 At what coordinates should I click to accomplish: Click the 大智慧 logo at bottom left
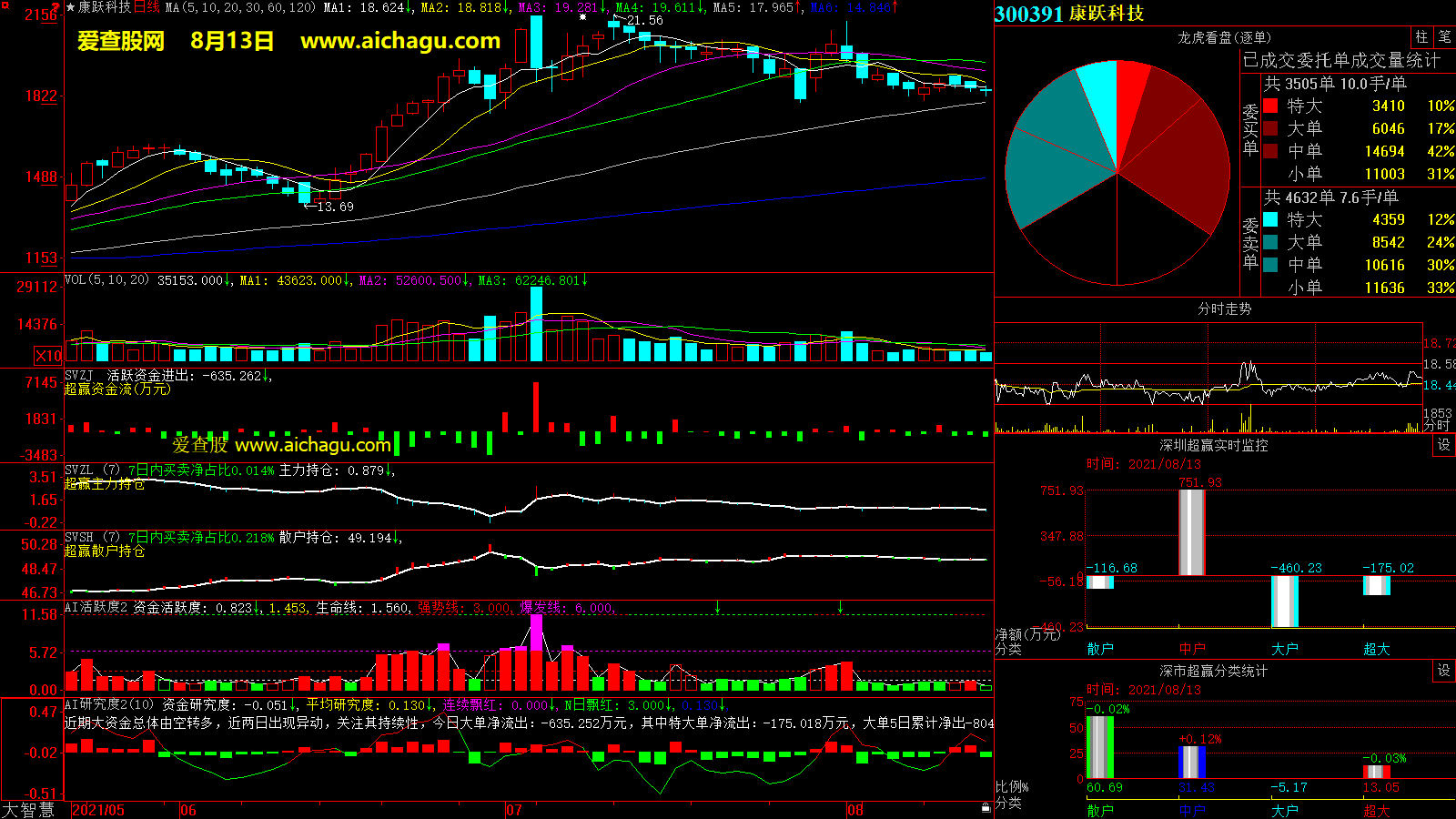pos(28,810)
